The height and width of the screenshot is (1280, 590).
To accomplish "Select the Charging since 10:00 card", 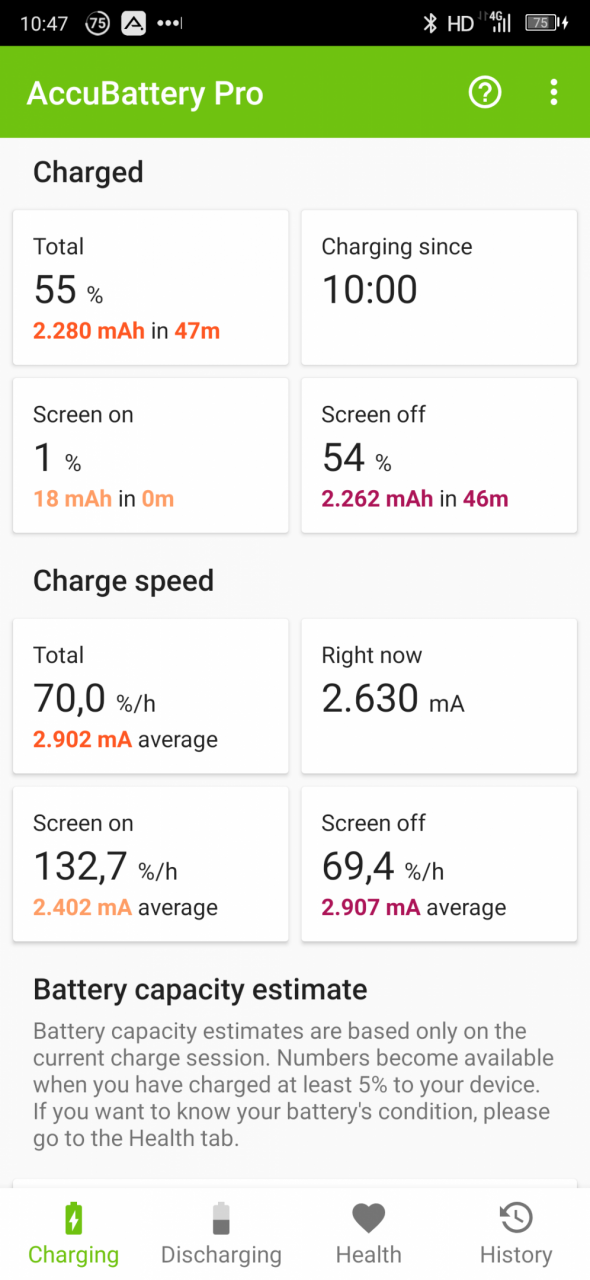I will click(x=439, y=287).
